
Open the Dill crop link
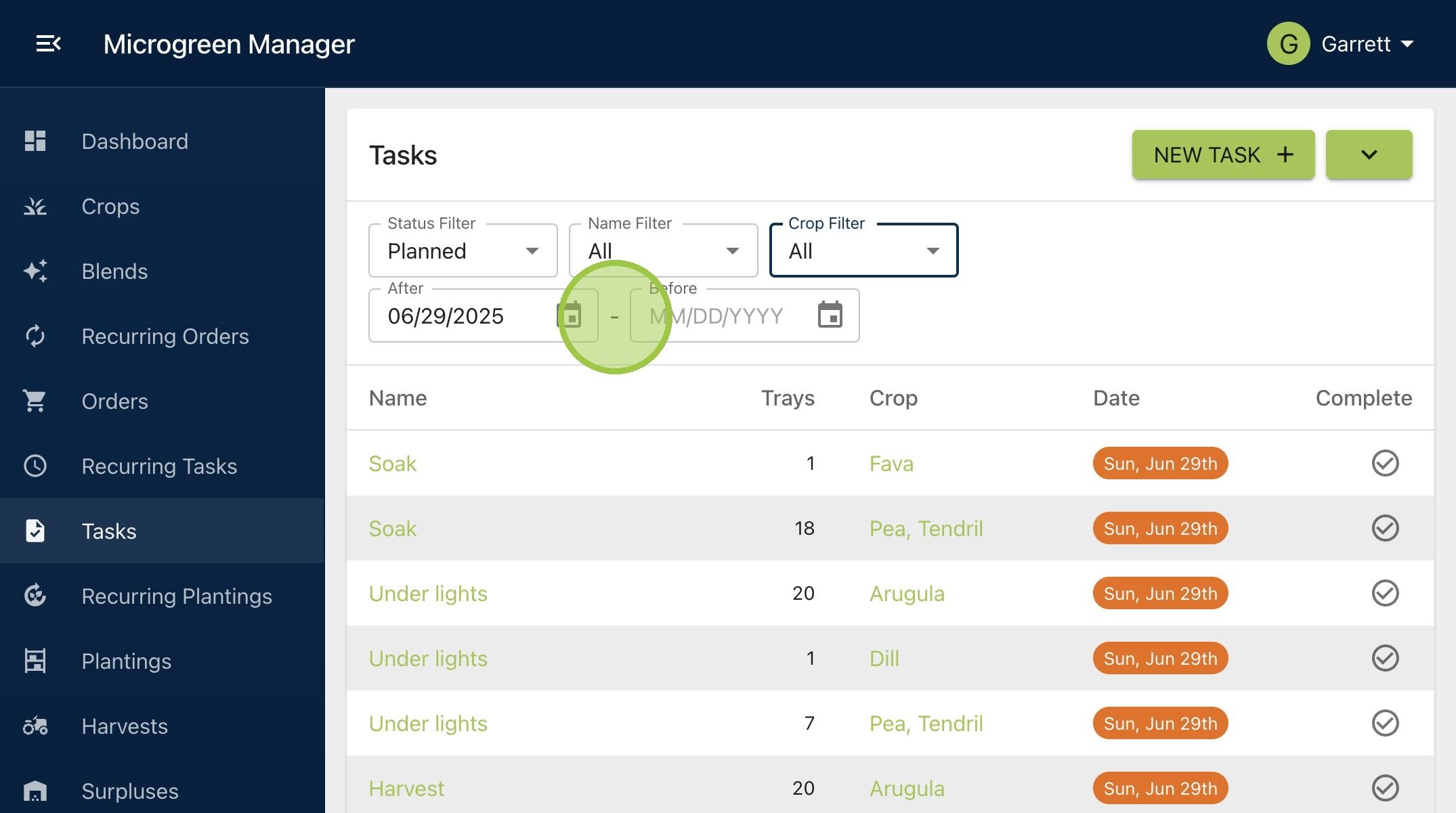tap(884, 658)
